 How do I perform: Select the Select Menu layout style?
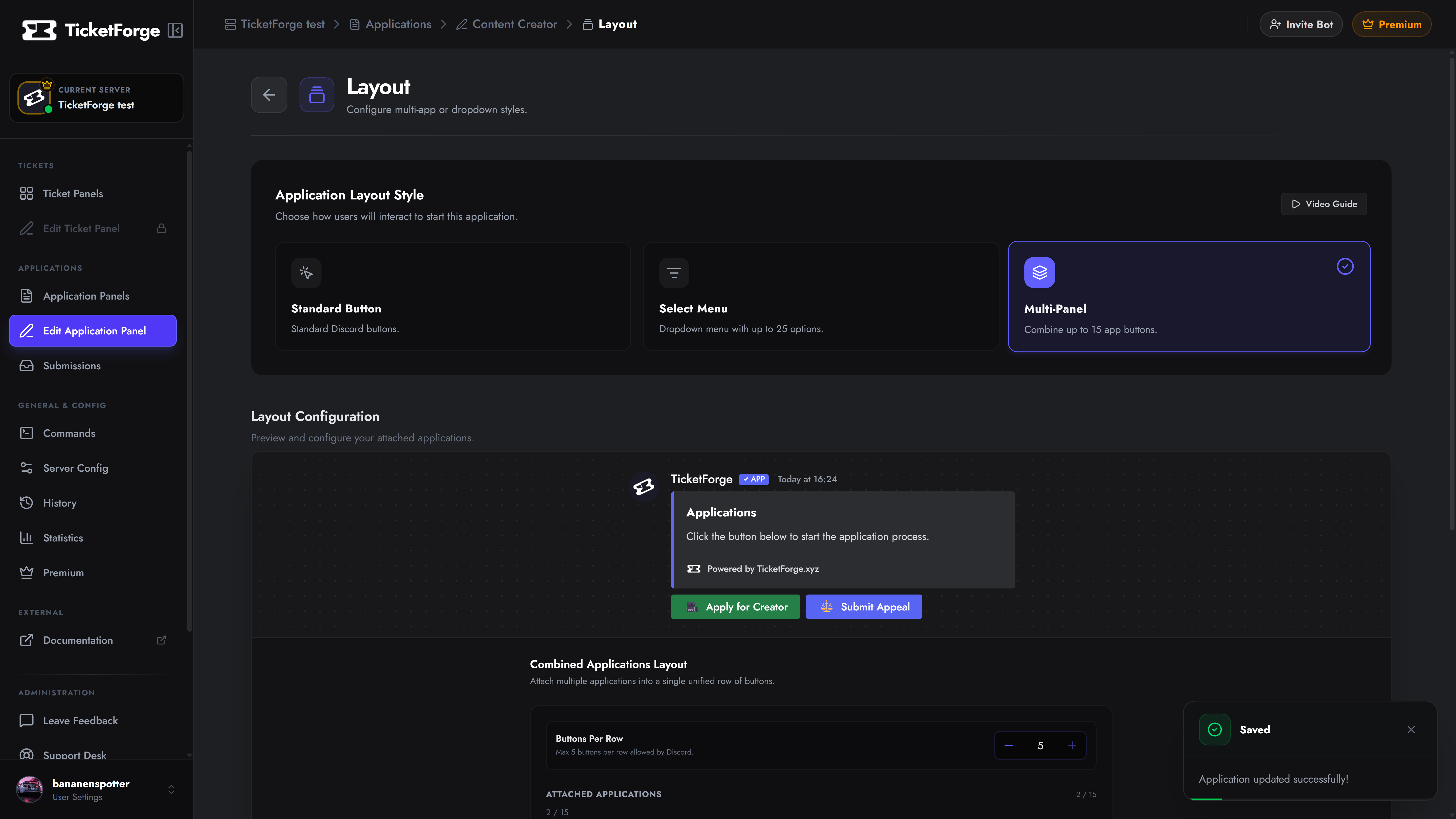pyautogui.click(x=821, y=297)
